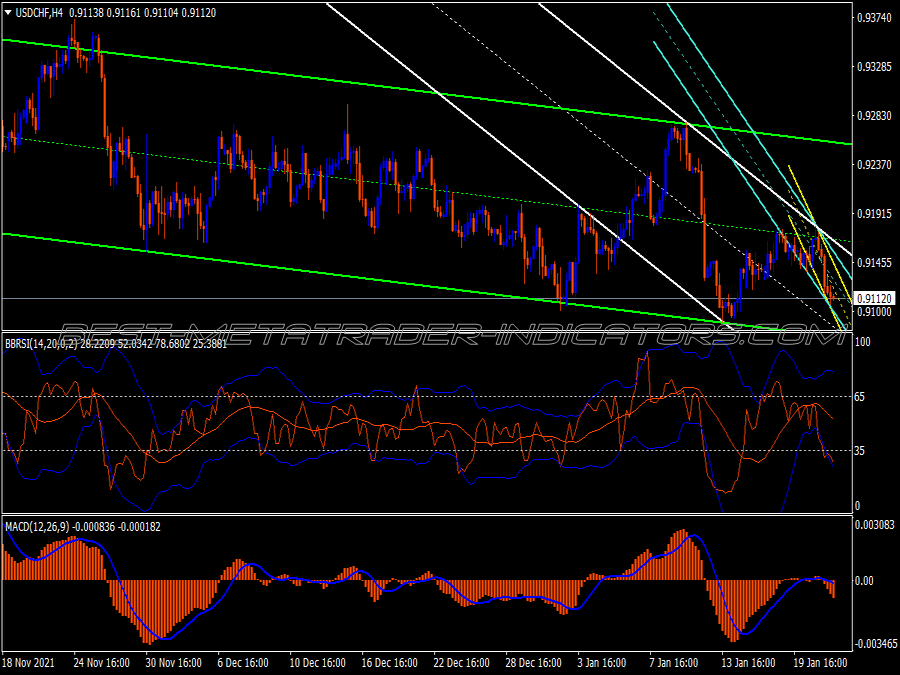Click the 16 Dec 16:00 time label
This screenshot has height=675, width=900.
coord(390,663)
